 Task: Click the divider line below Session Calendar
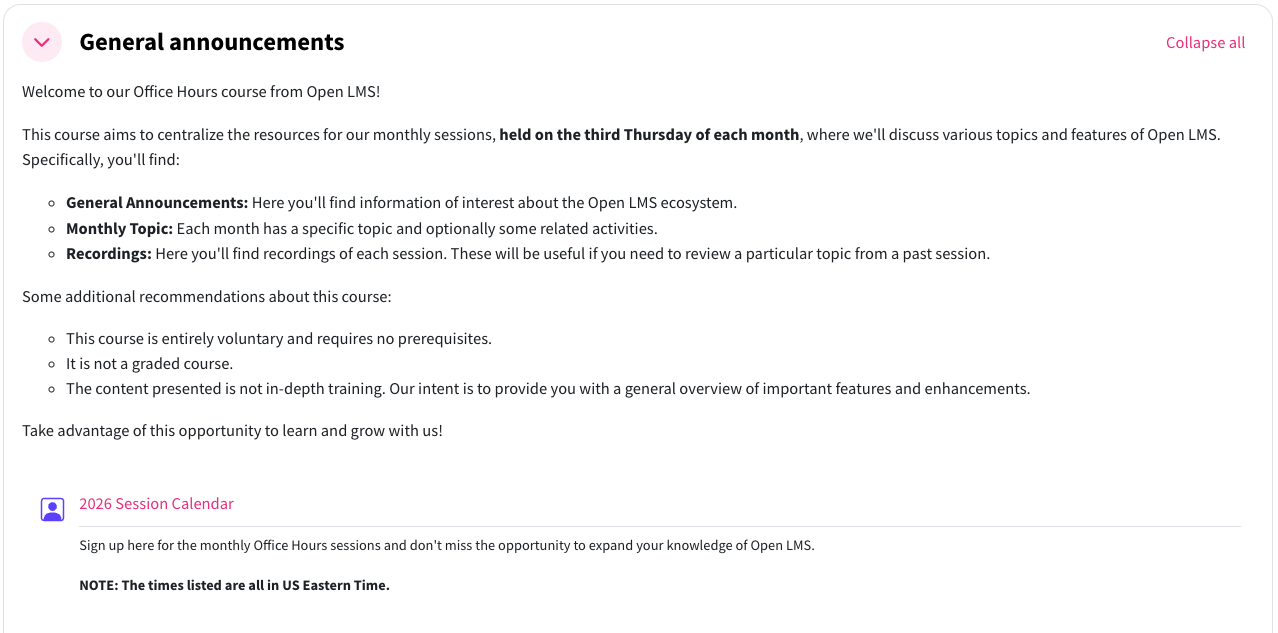pos(660,526)
